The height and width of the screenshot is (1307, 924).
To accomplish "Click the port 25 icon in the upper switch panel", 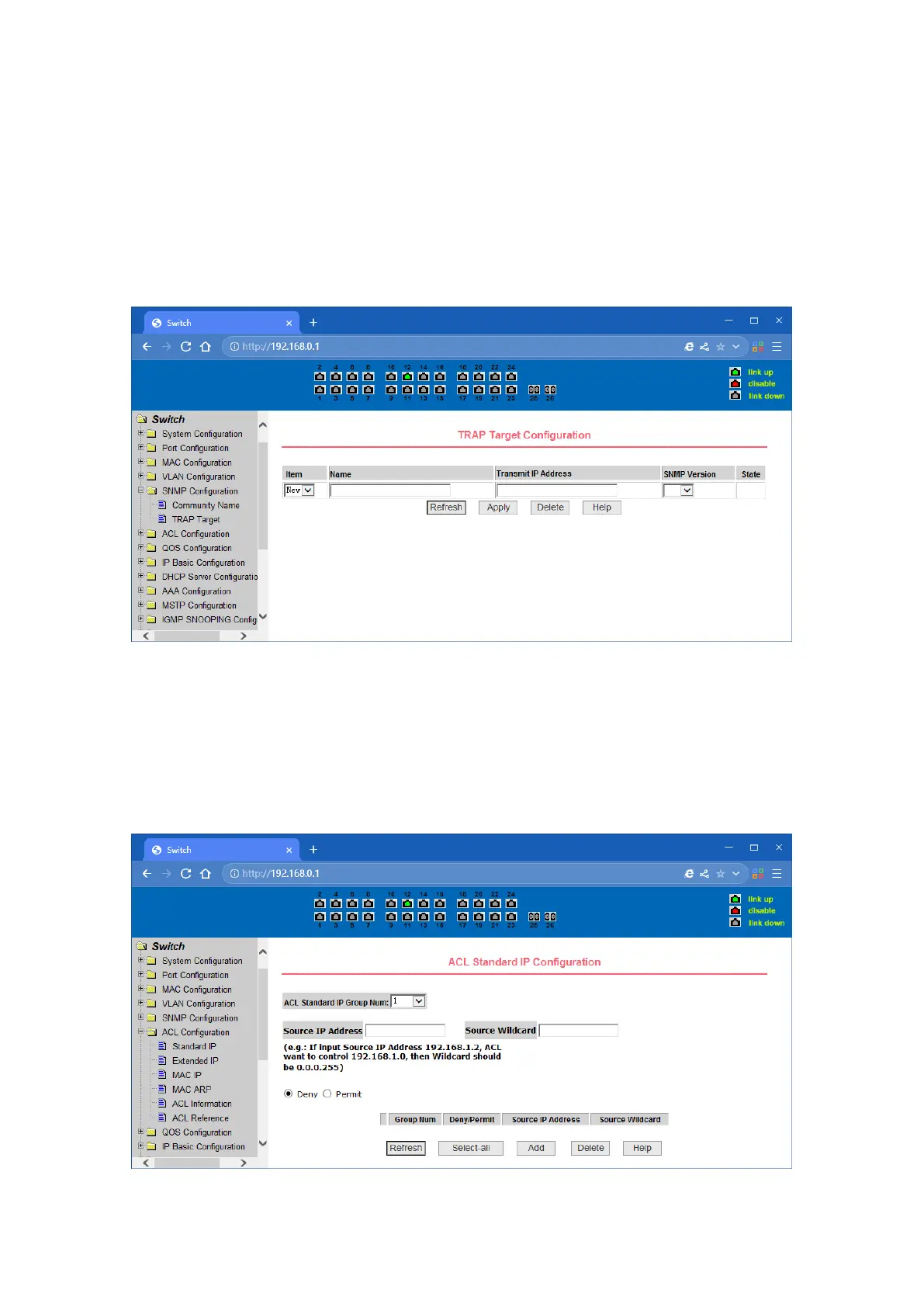I will click(534, 390).
